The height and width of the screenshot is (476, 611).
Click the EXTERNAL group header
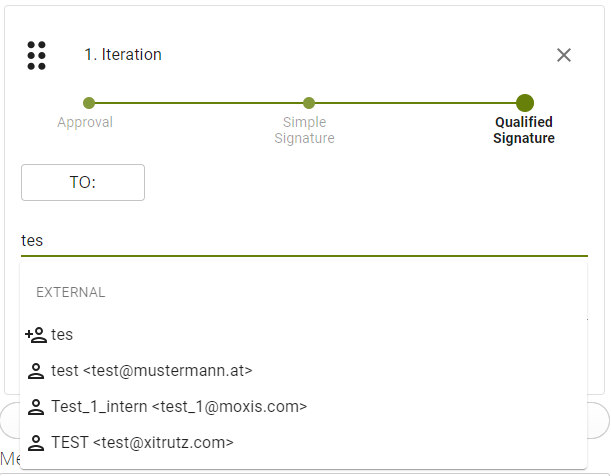[71, 293]
